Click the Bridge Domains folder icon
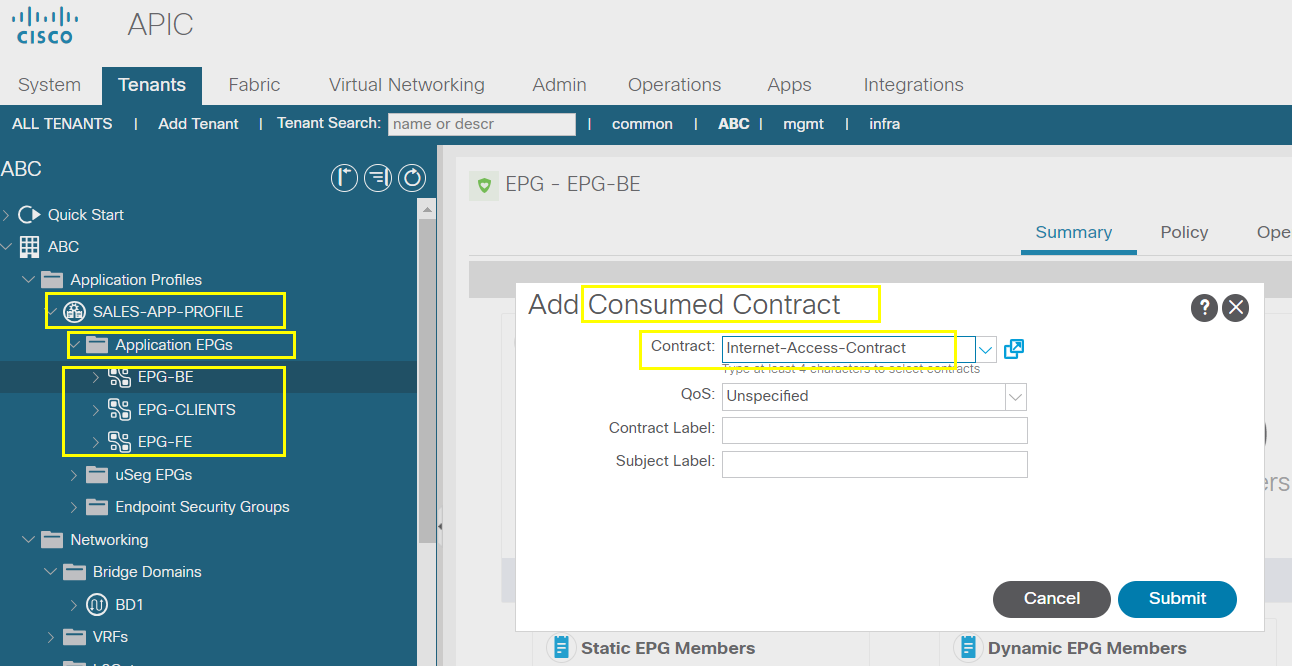This screenshot has height=666, width=1292. click(x=74, y=572)
